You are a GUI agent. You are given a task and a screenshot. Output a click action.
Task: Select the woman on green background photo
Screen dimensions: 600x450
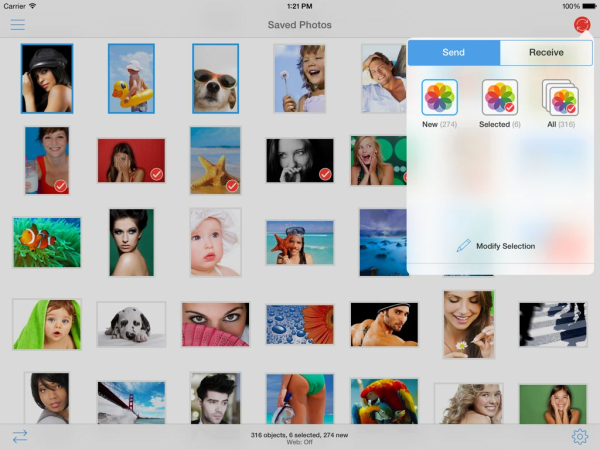pos(131,242)
